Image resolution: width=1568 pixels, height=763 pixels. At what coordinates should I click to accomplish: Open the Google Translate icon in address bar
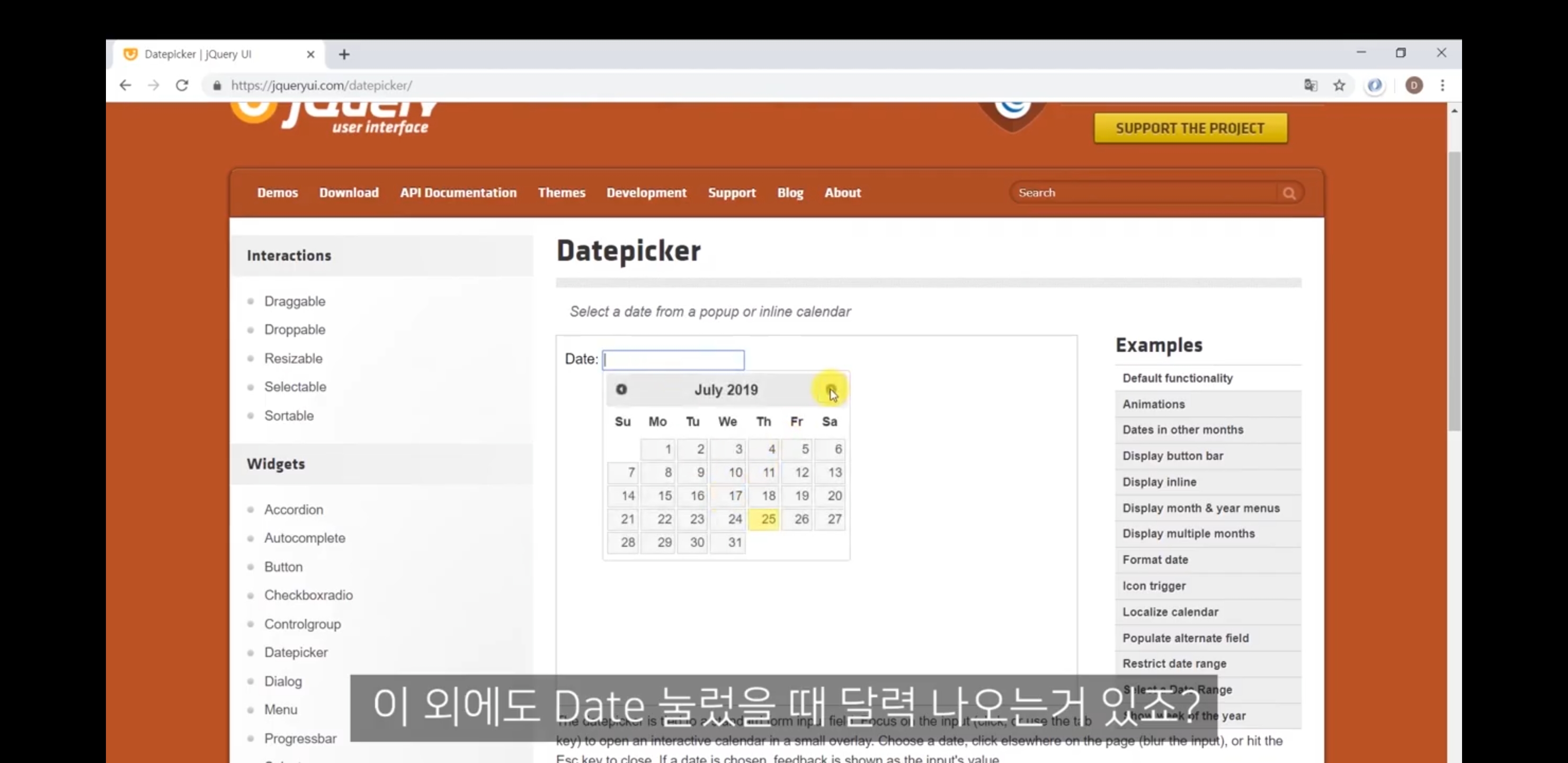click(1311, 85)
